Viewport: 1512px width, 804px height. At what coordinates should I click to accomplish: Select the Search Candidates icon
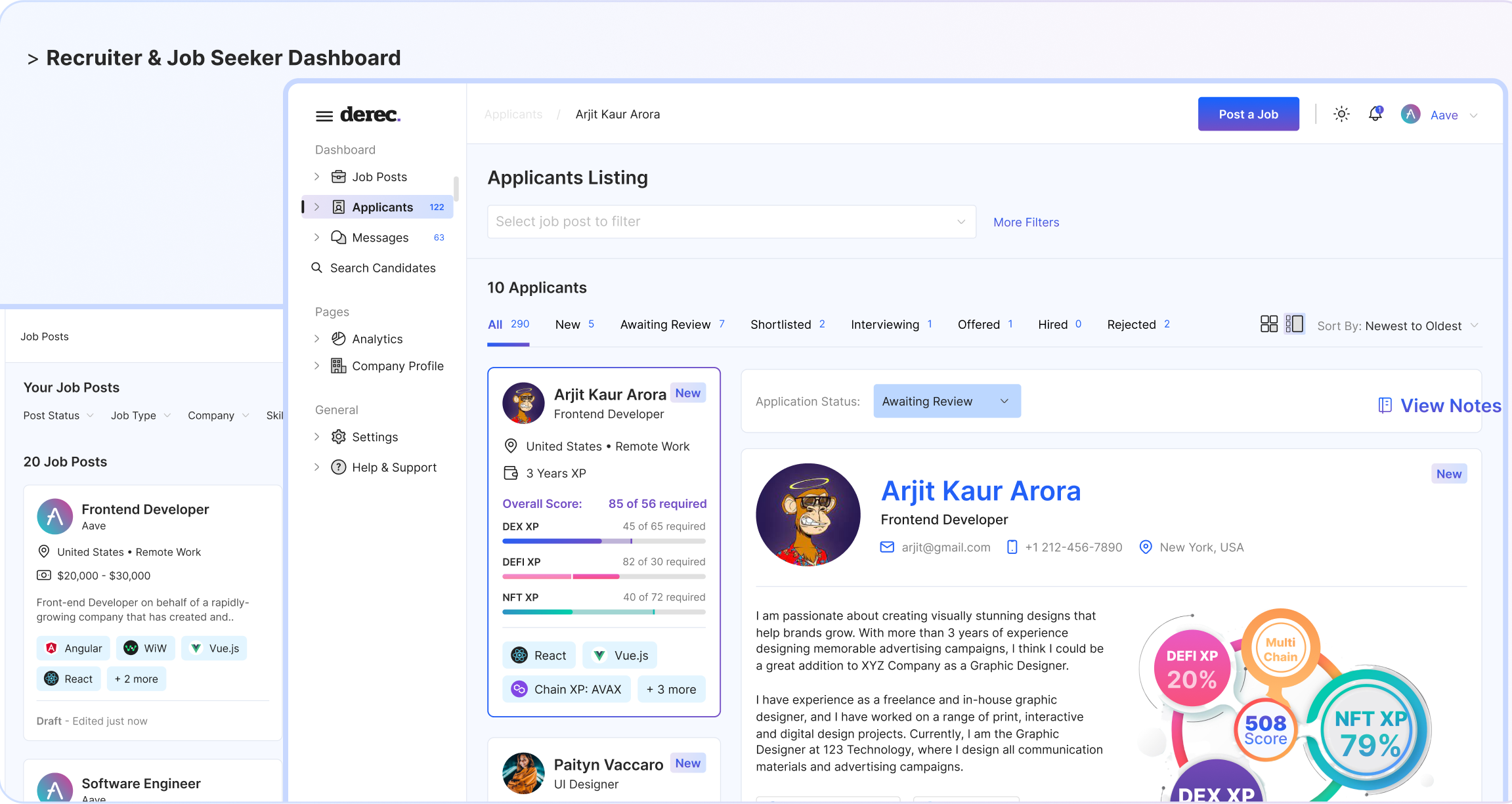[318, 267]
